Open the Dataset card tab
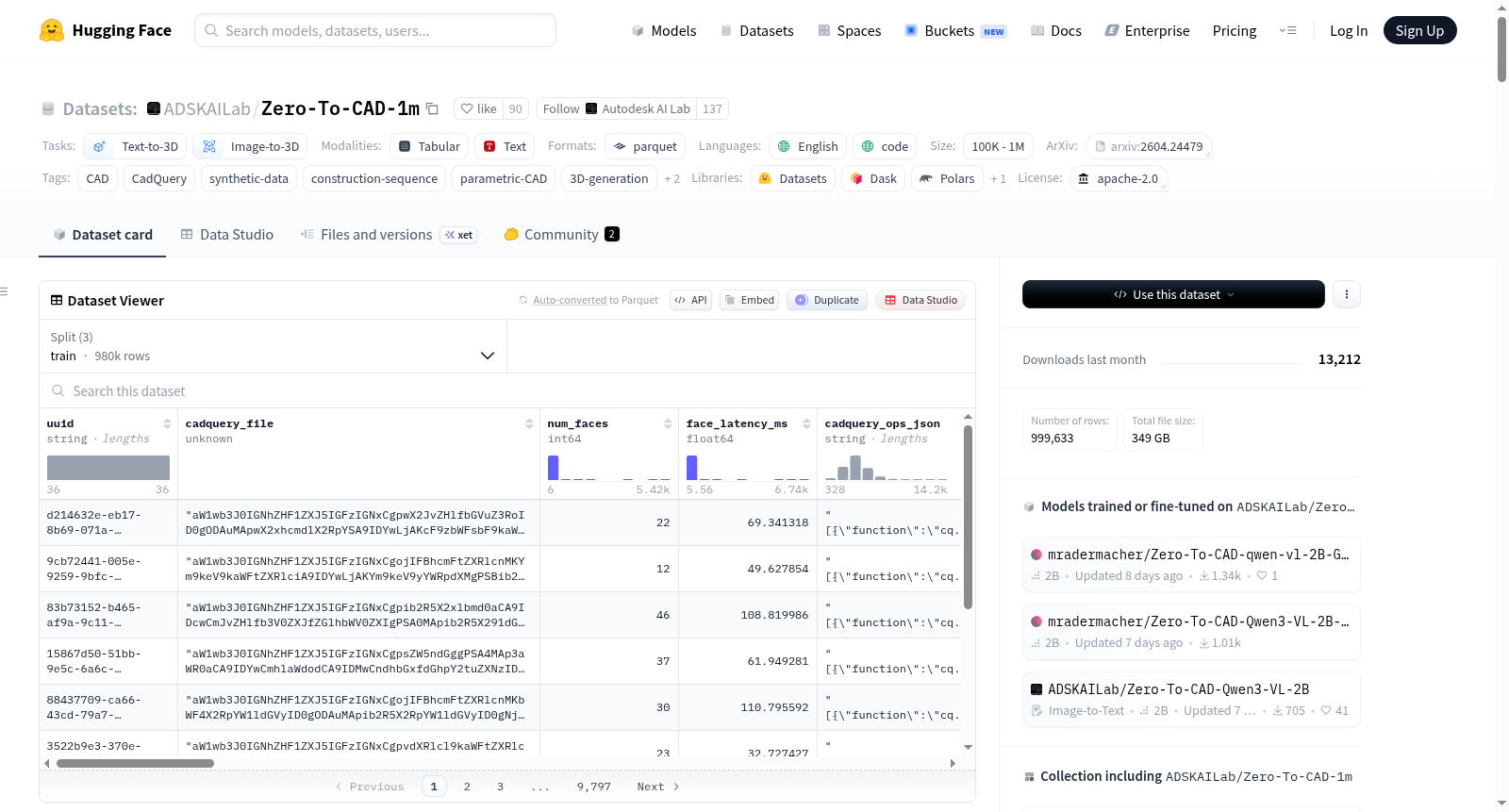Viewport: 1509px width, 812px height. (103, 235)
